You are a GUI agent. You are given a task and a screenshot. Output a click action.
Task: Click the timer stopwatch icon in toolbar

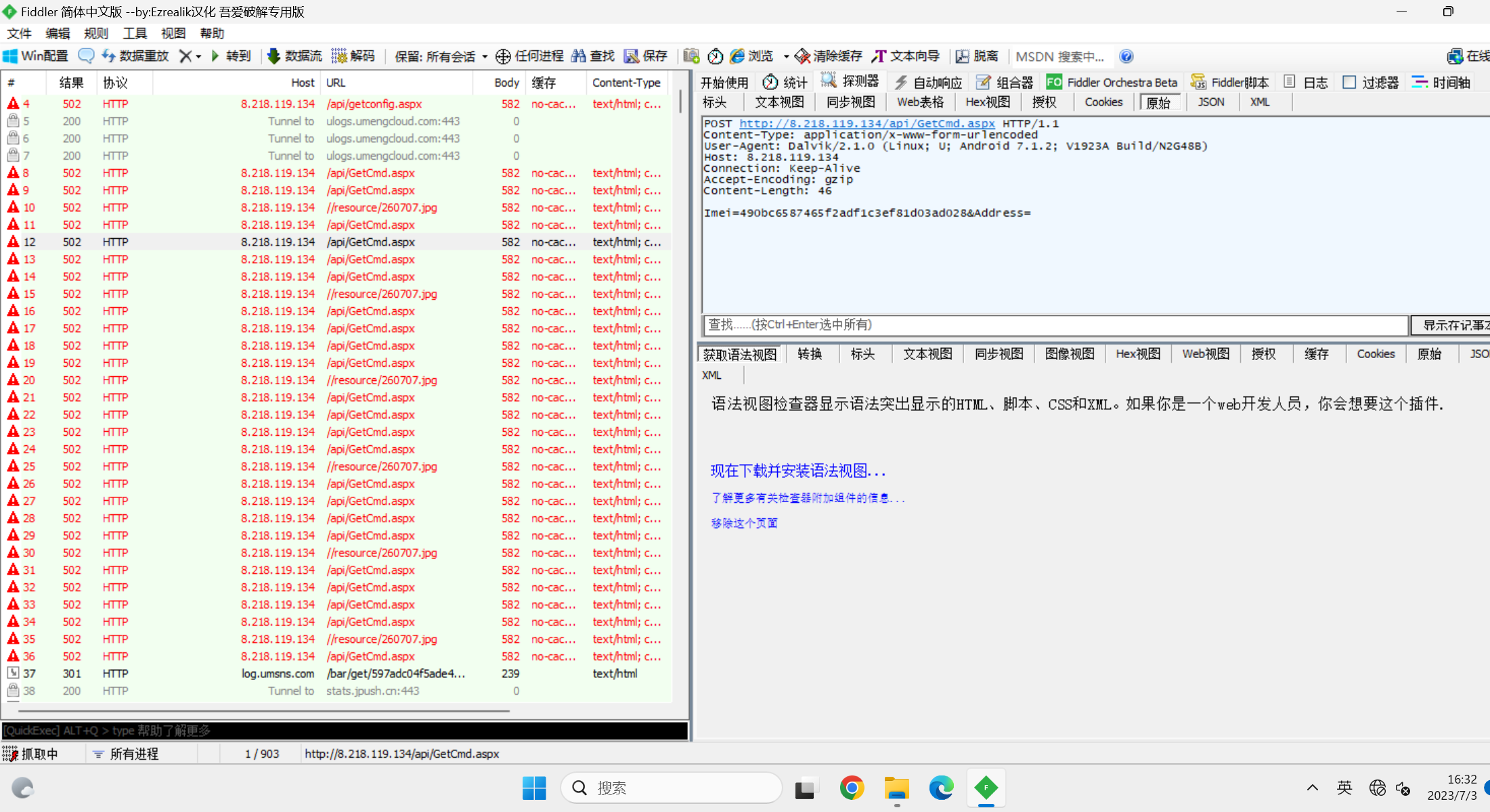(716, 56)
